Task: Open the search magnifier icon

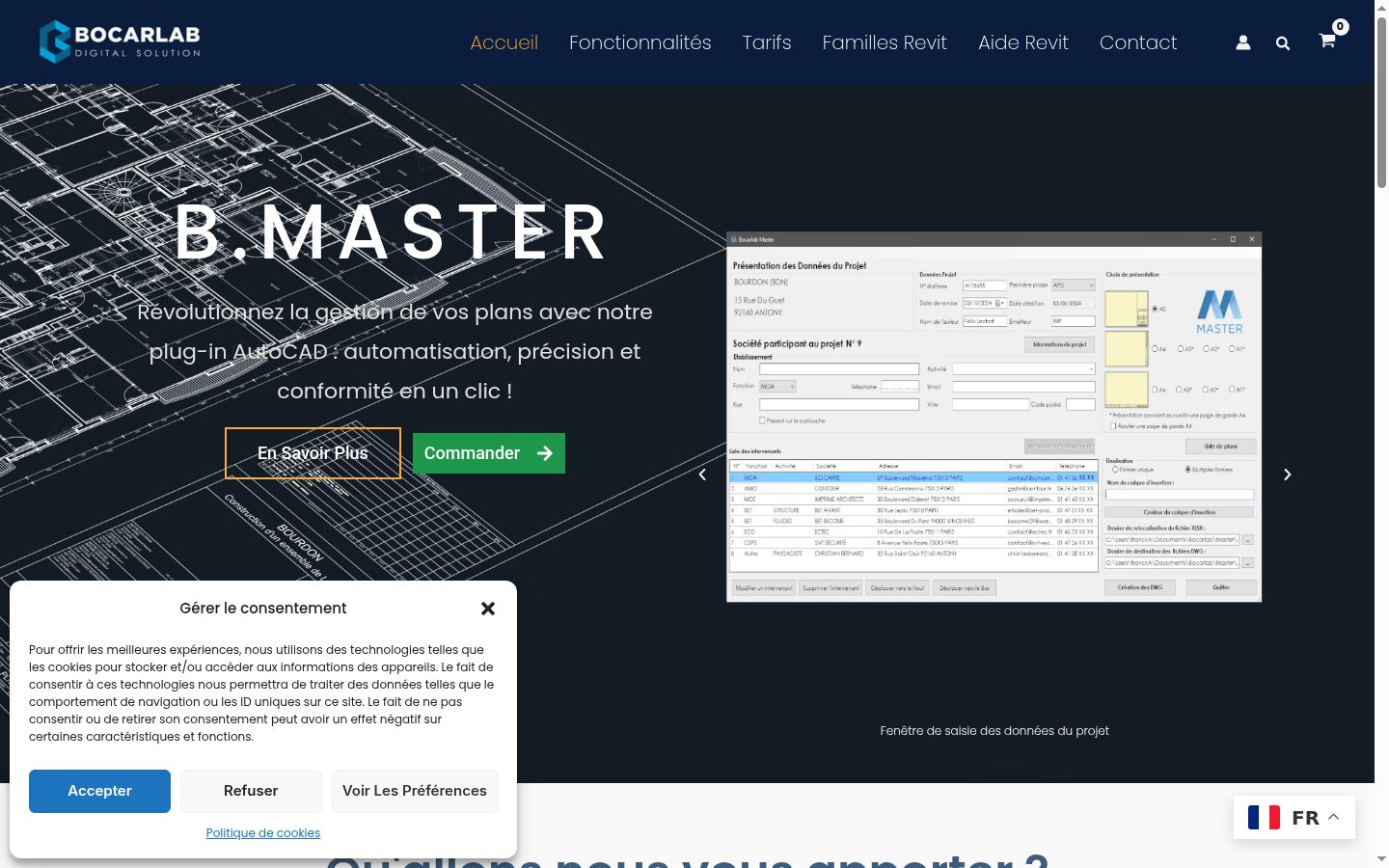Action: pos(1283,42)
